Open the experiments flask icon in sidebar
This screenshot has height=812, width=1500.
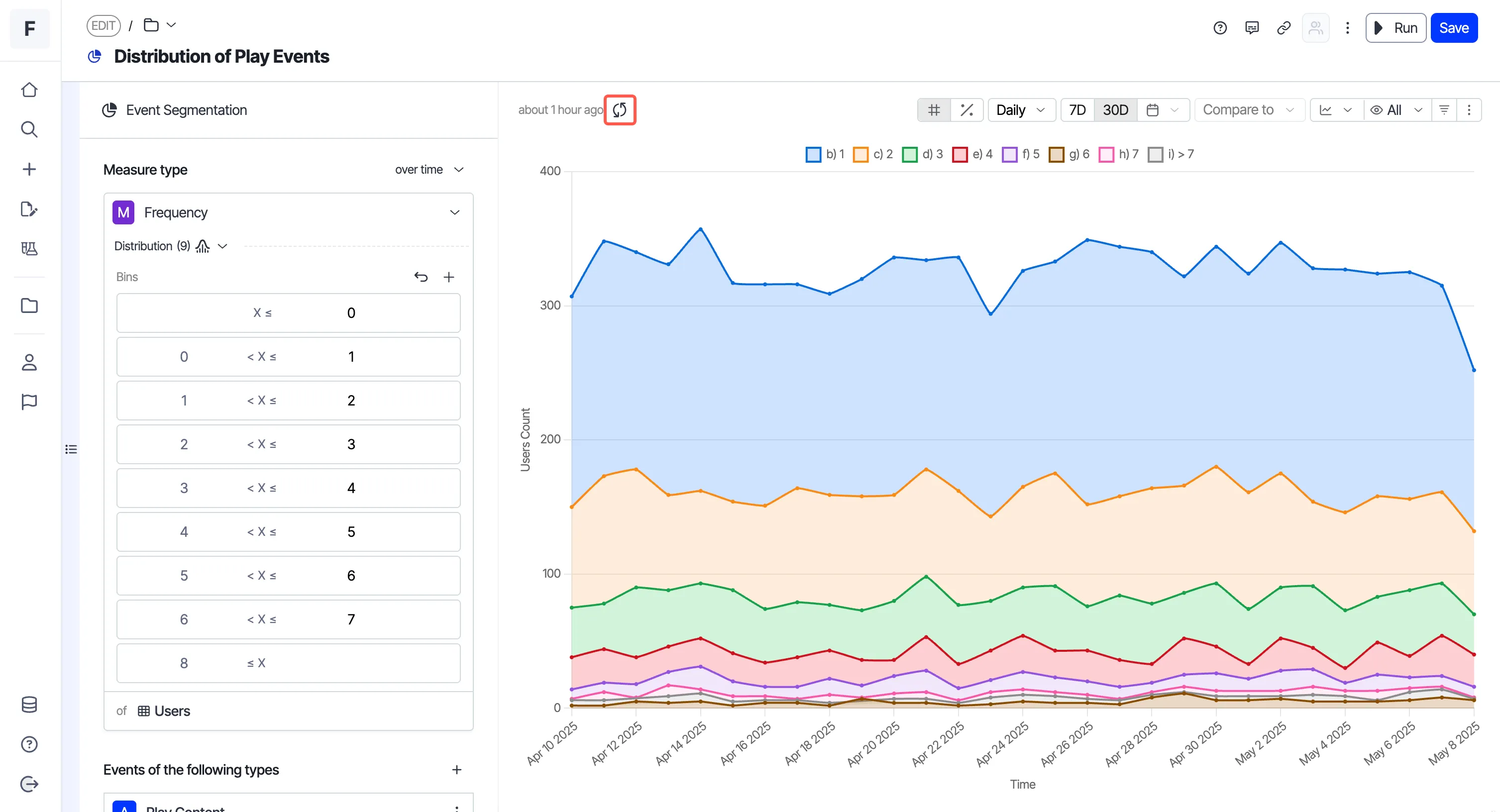click(x=29, y=249)
